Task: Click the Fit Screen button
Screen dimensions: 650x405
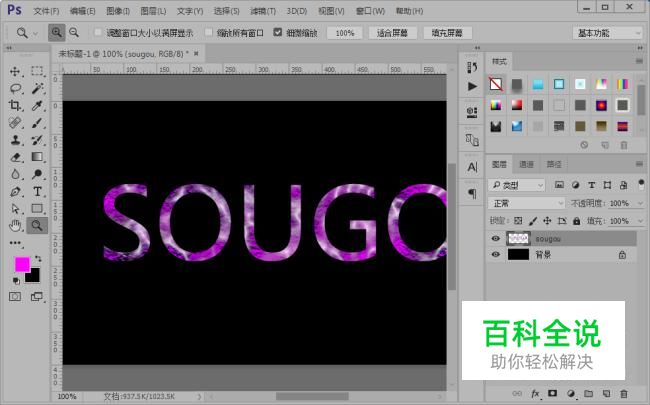Action: tap(392, 33)
